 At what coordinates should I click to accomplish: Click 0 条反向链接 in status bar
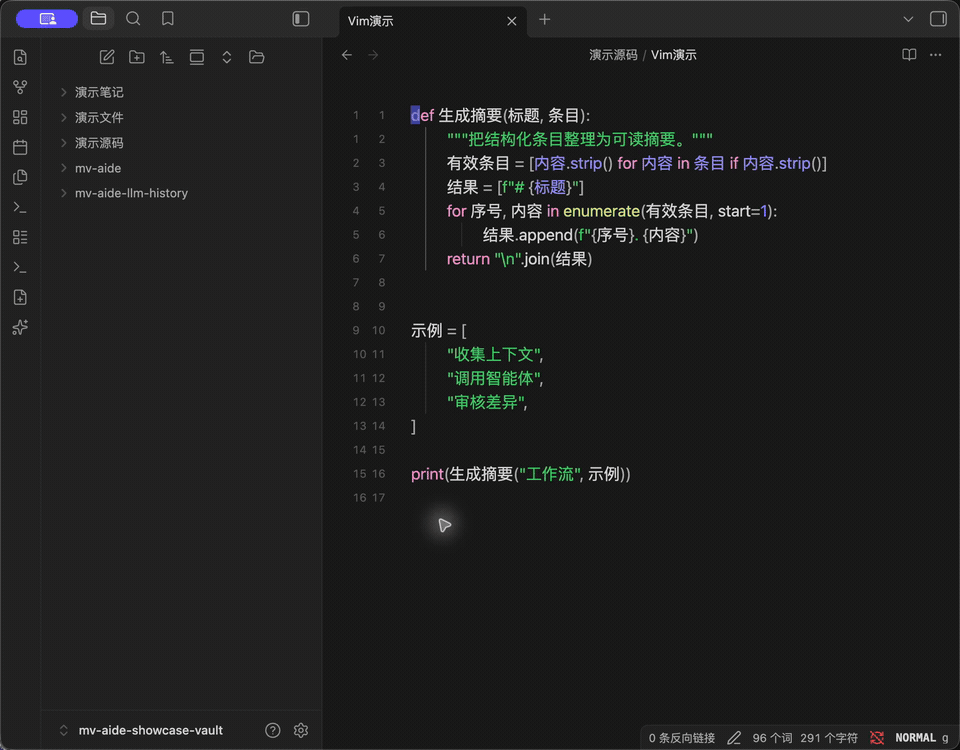(681, 738)
